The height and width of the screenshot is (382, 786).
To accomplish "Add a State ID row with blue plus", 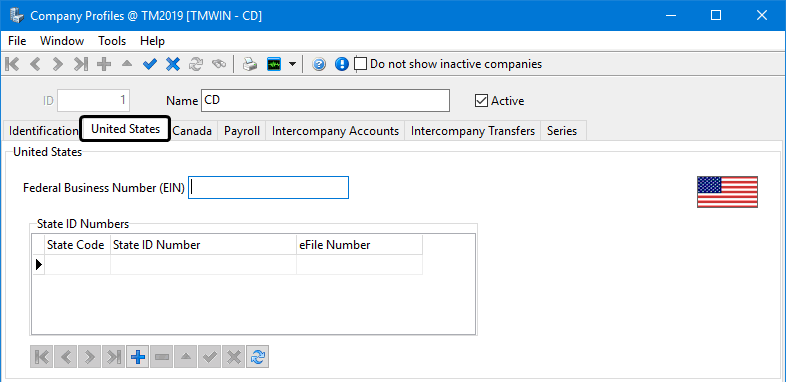I will pos(137,357).
